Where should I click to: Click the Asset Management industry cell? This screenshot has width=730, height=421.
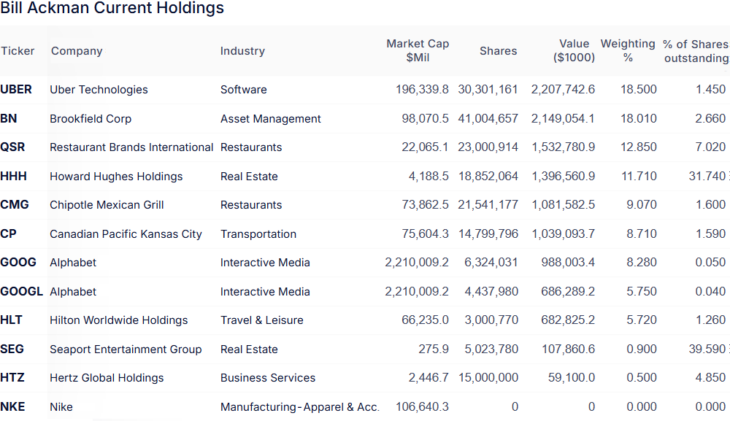click(270, 119)
